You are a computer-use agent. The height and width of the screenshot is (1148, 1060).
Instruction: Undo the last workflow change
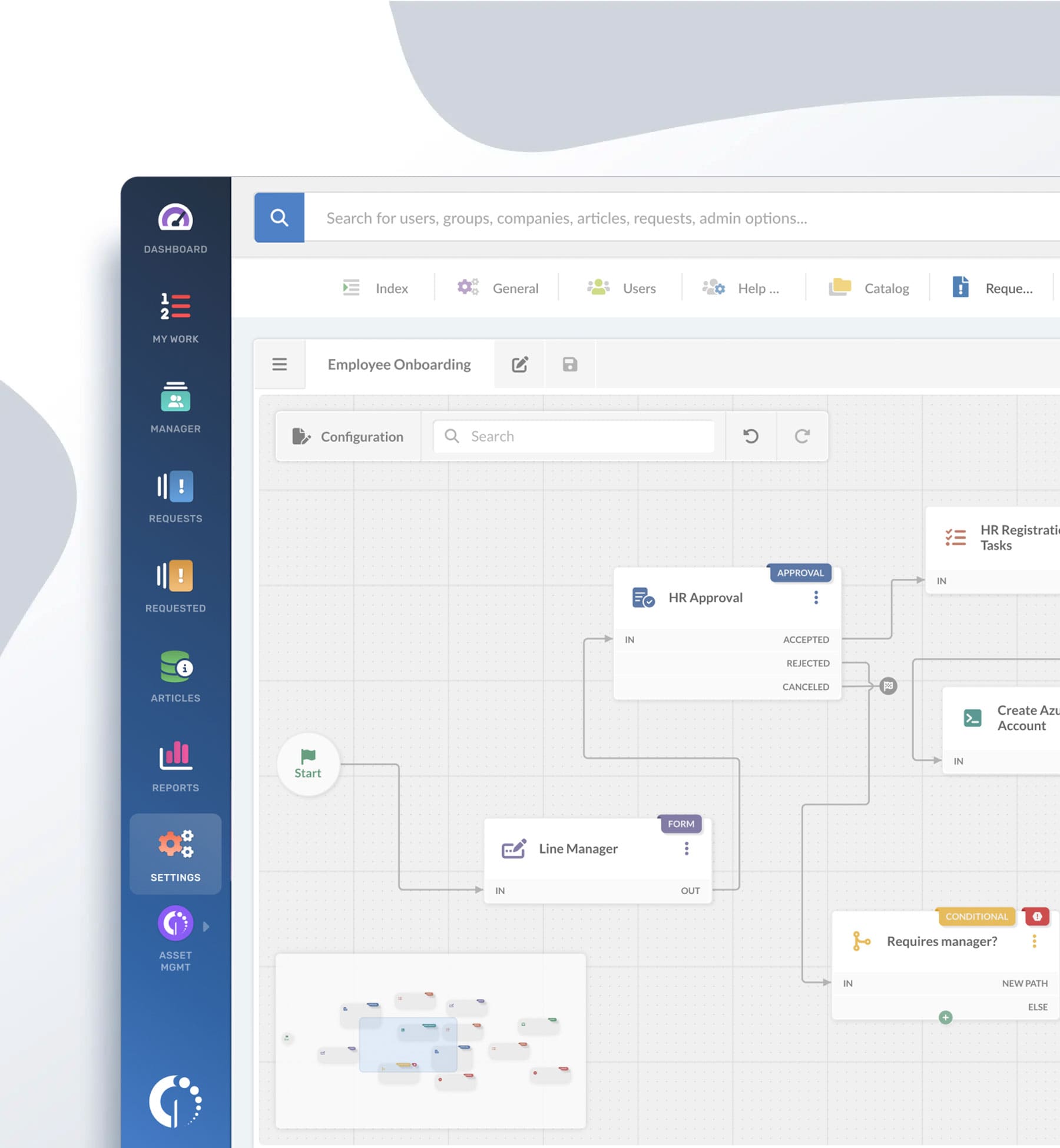click(x=751, y=436)
